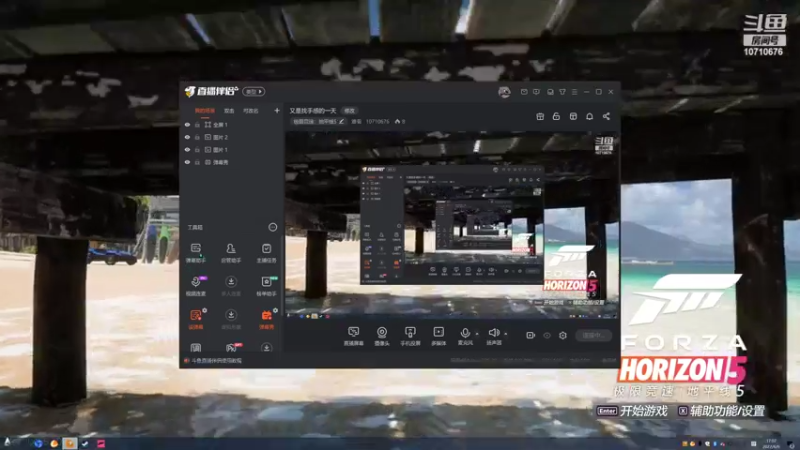Add a 多媒体 multimedia source
The image size is (800, 450).
pos(438,336)
